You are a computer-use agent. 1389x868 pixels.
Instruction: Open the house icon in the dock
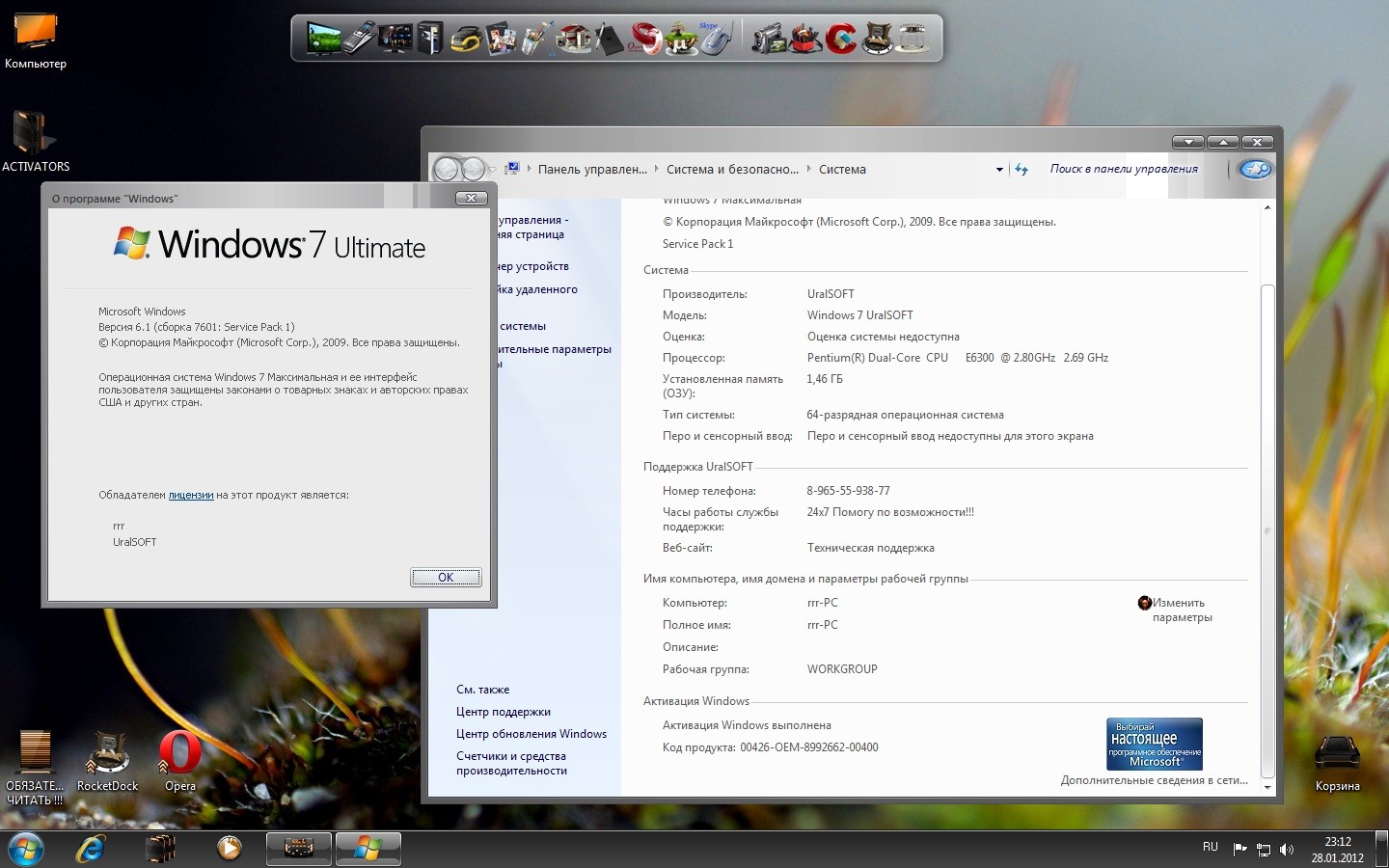point(574,39)
